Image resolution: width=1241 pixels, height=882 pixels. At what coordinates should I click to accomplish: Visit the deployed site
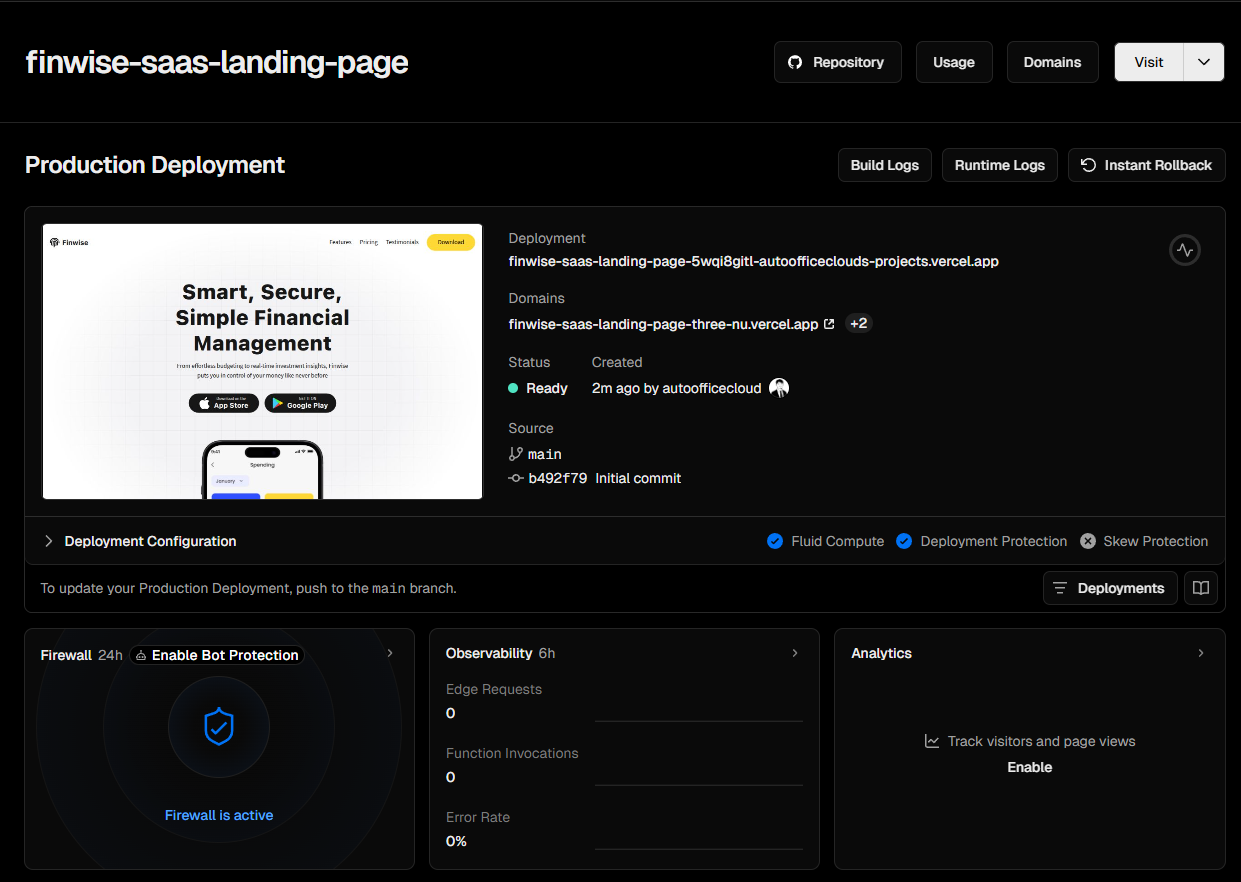pyautogui.click(x=1149, y=62)
